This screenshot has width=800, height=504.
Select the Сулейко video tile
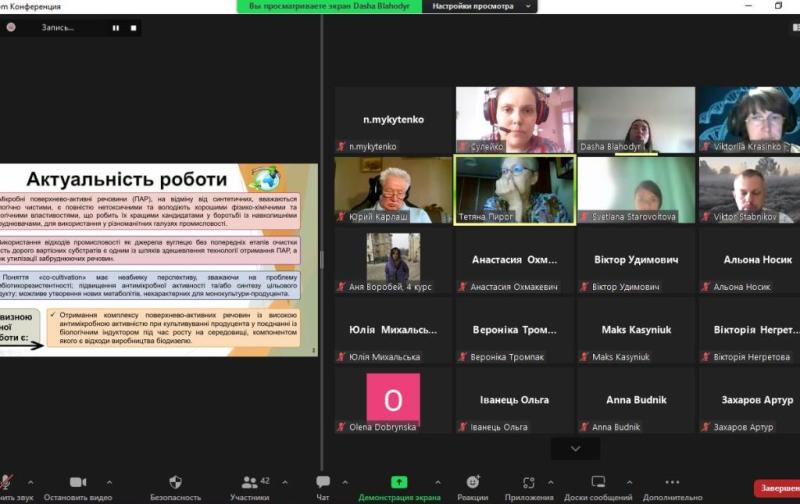[x=515, y=120]
